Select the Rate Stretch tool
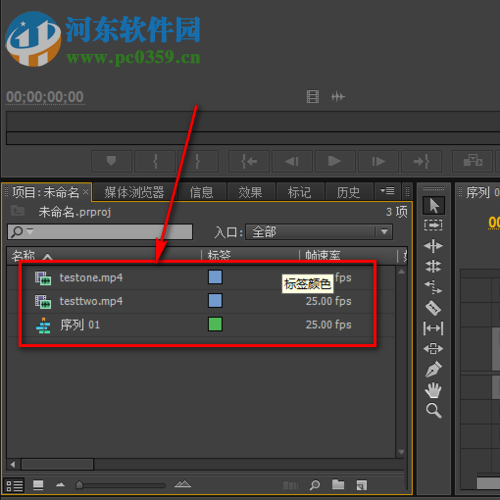The height and width of the screenshot is (500, 500). [433, 287]
